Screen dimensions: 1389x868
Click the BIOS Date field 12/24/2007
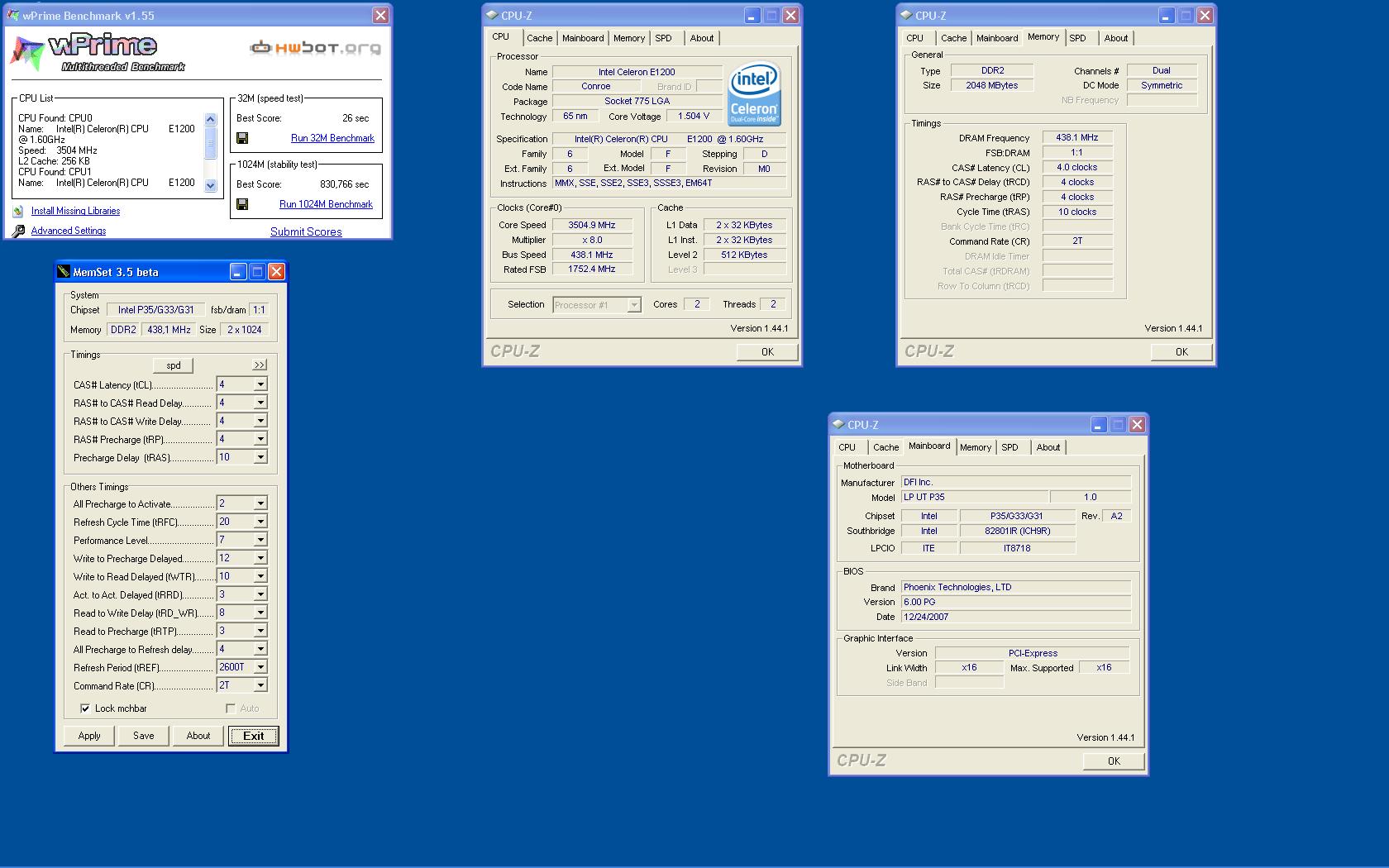tap(1016, 617)
